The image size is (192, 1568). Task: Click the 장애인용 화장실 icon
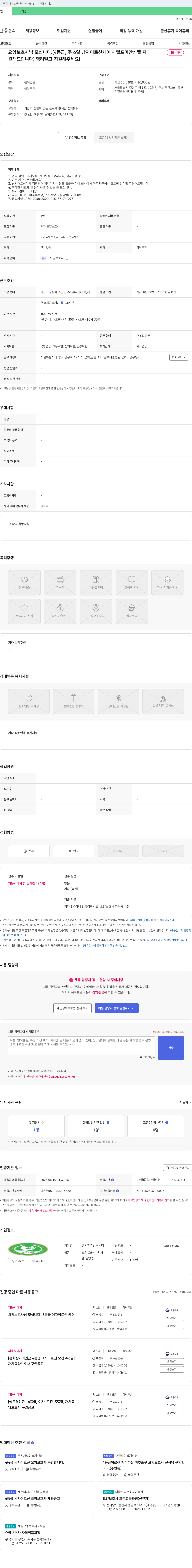[118, 701]
